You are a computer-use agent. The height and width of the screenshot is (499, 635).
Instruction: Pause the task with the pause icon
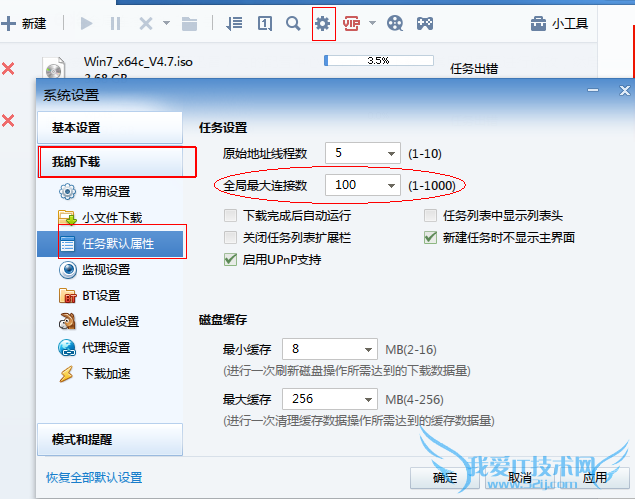tap(115, 23)
